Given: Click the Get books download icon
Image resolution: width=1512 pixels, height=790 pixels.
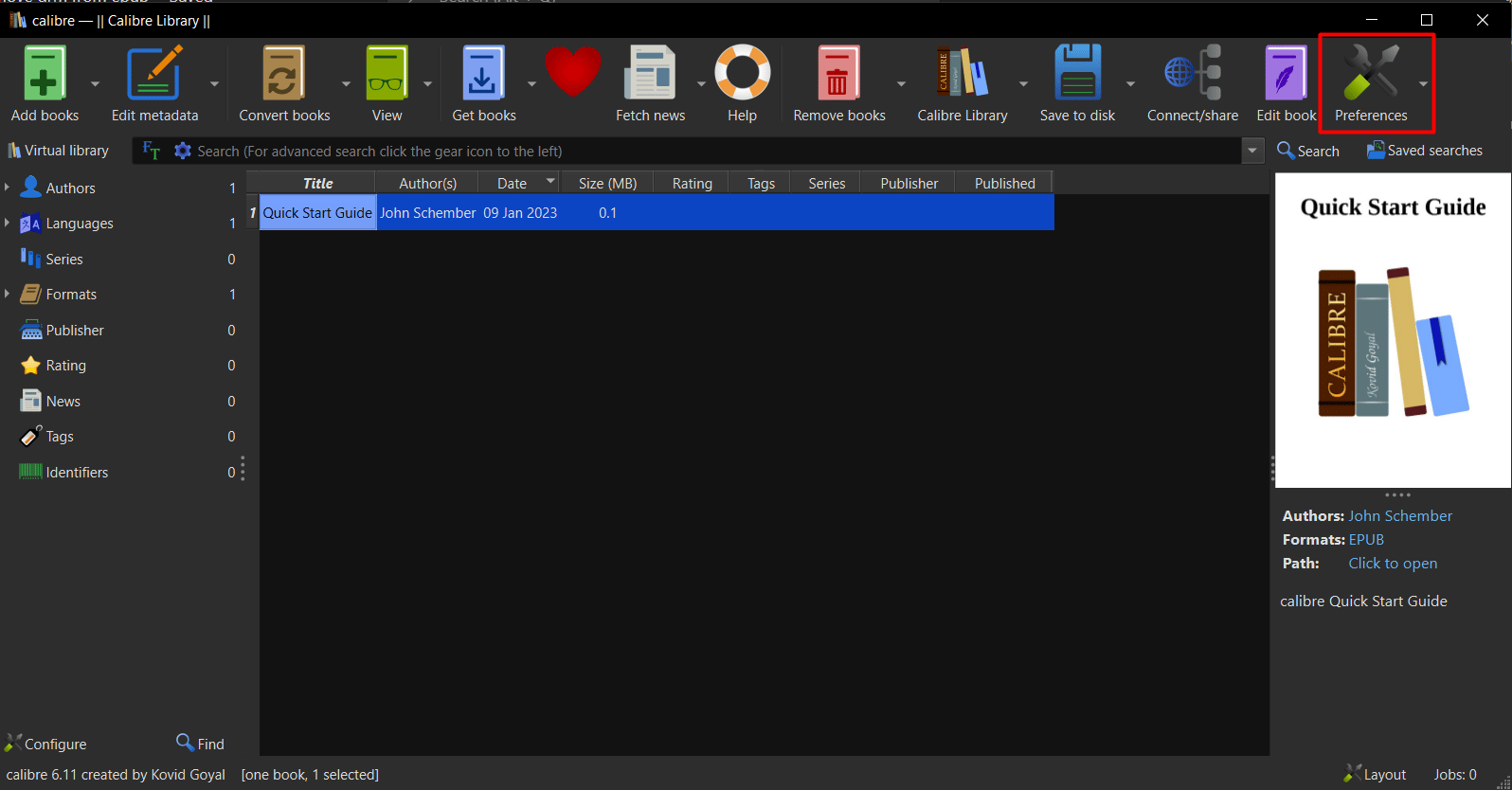Looking at the screenshot, I should pos(483,74).
